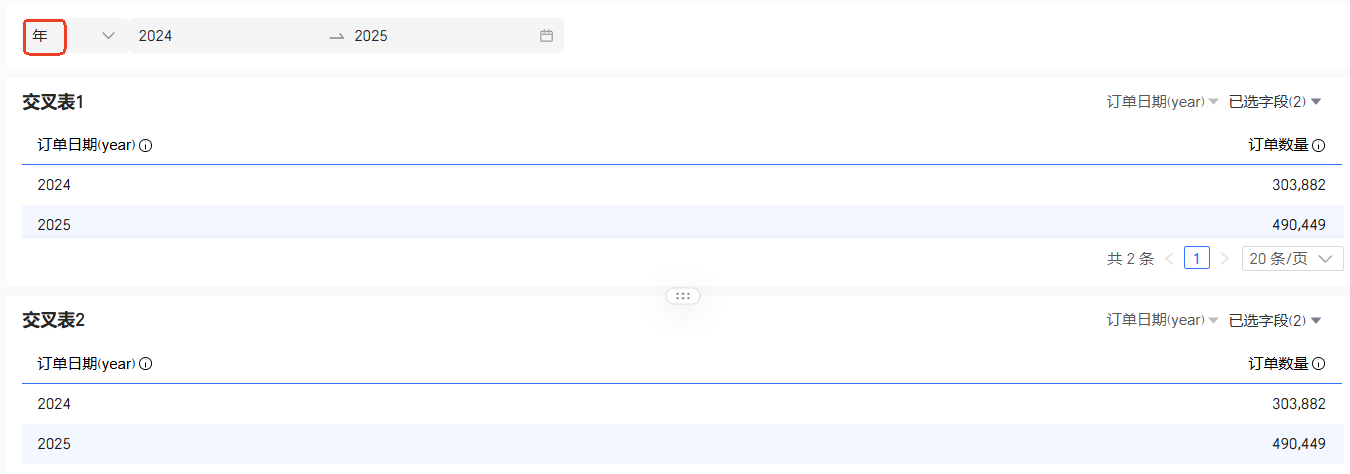Expand 订单日期(year) dropdown in 交叉表2
Screen dimensions: 1350x474
tap(1162, 320)
